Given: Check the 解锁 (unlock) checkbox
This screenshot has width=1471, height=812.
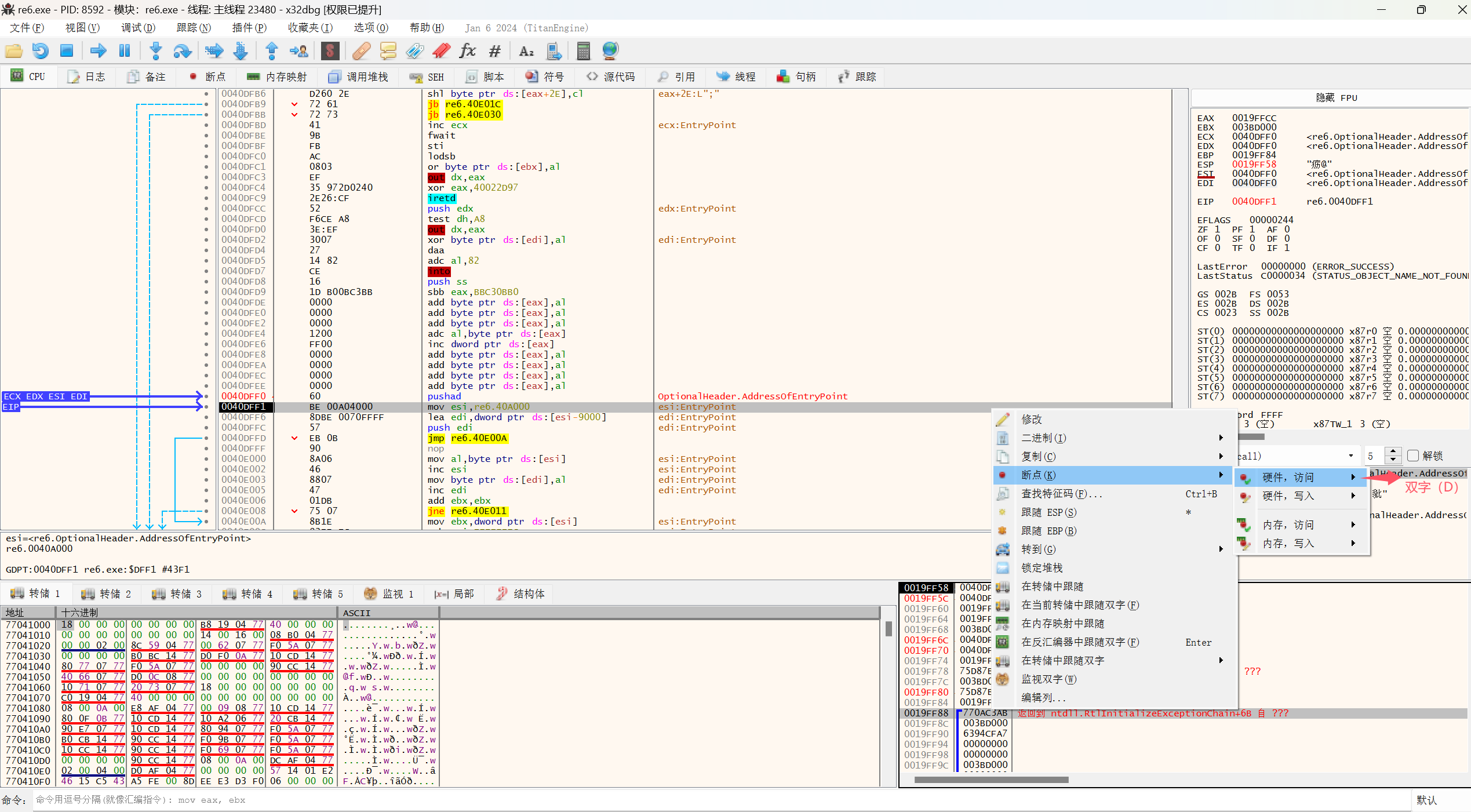Looking at the screenshot, I should (1413, 456).
